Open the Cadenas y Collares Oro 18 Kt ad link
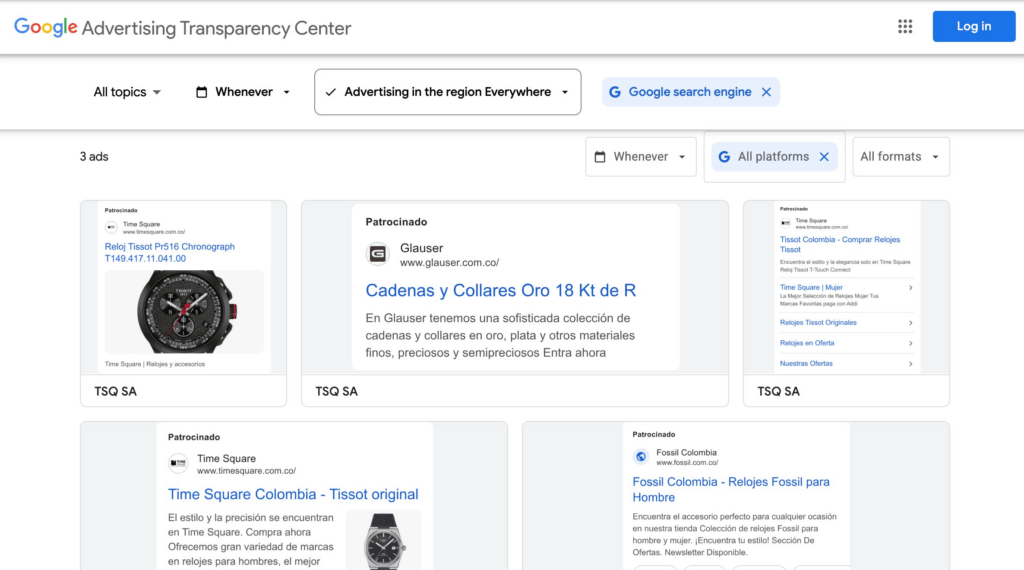 tap(501, 291)
